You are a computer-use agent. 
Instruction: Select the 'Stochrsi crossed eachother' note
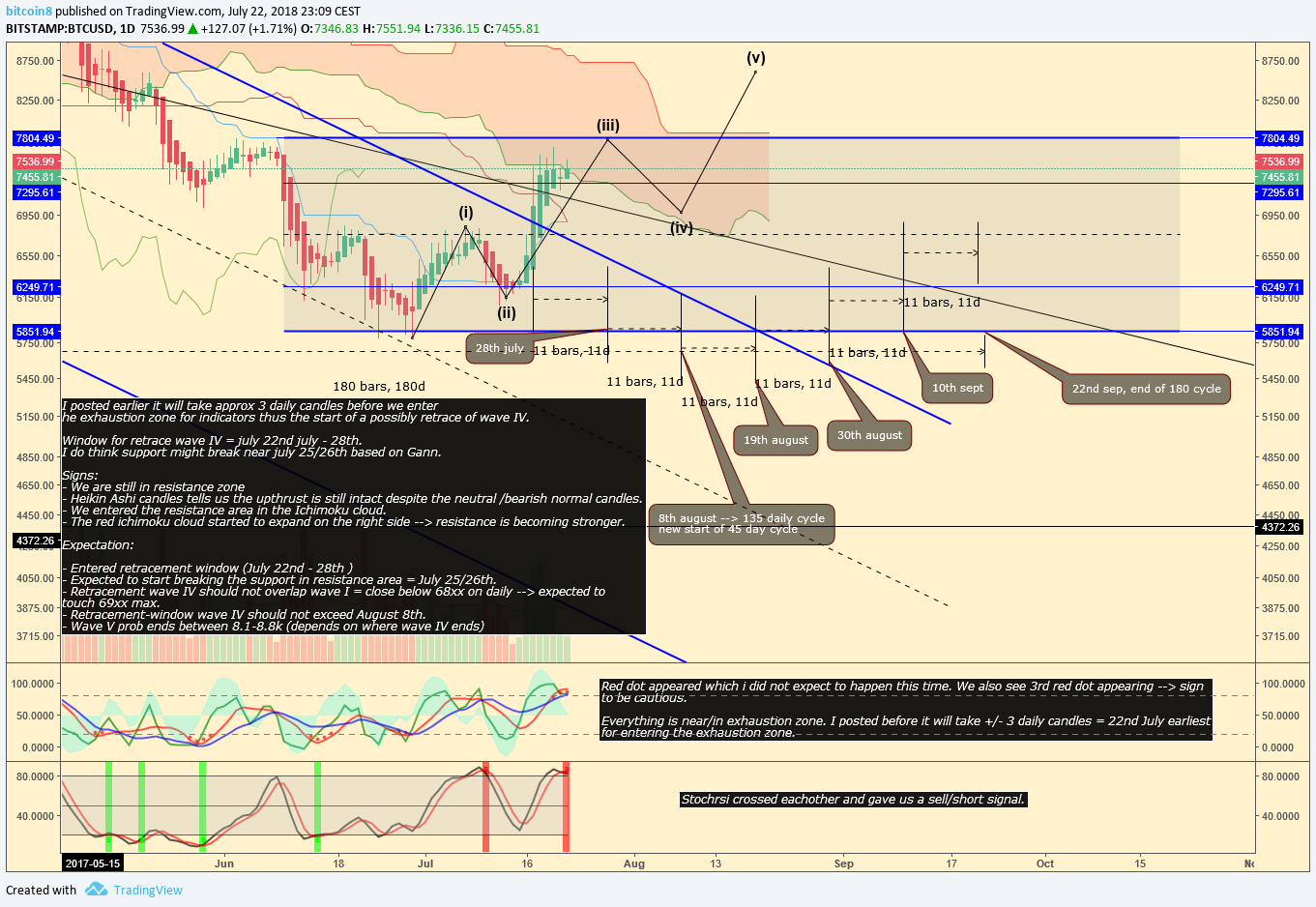coord(853,800)
